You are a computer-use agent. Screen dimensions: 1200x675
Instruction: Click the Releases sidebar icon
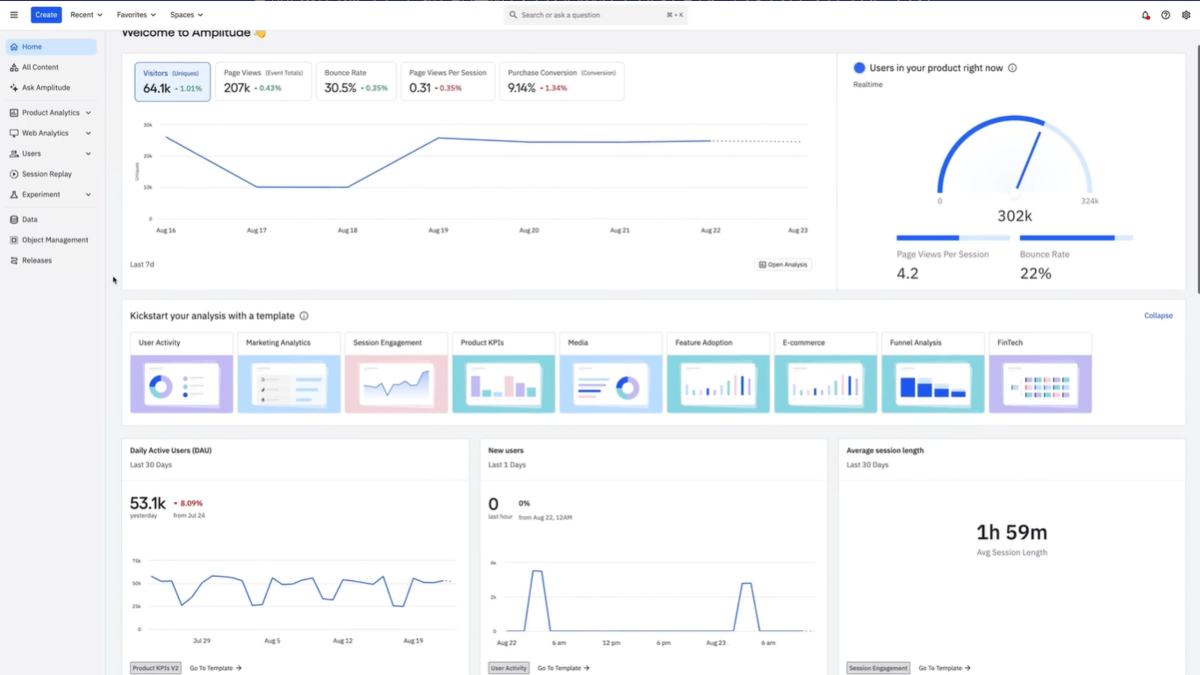pyautogui.click(x=14, y=260)
